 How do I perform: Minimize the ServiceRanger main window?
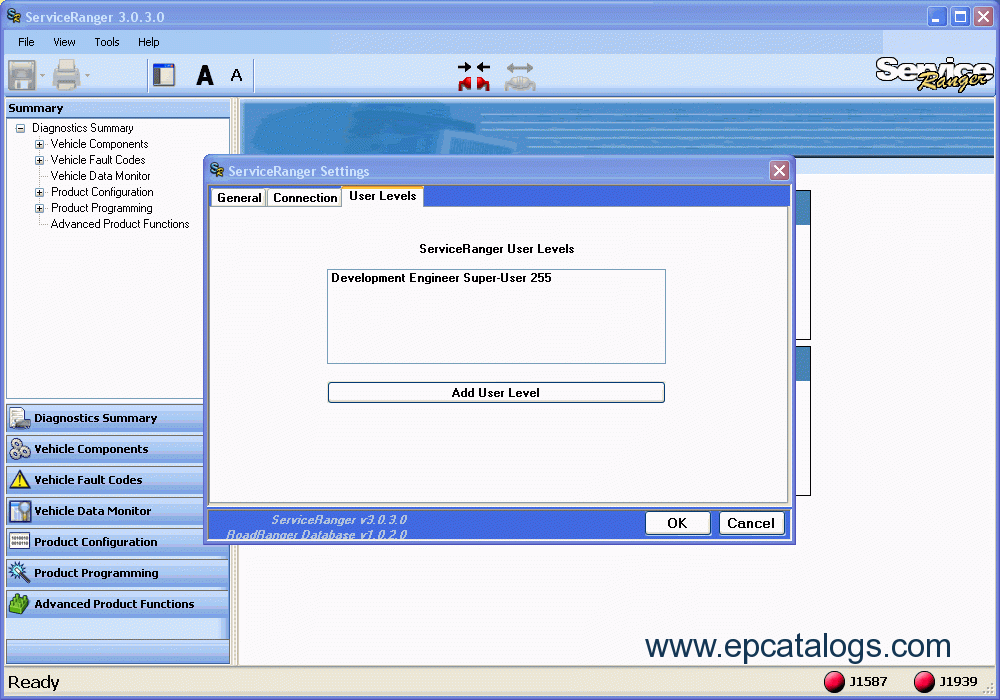click(936, 17)
